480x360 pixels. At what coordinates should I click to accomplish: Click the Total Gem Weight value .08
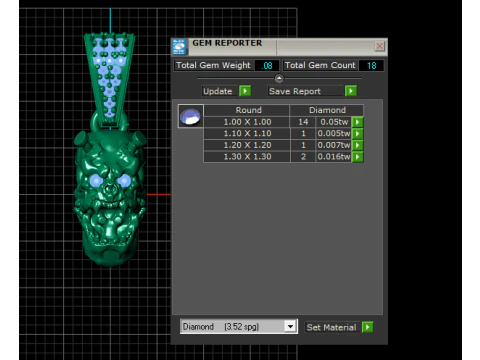pyautogui.click(x=267, y=66)
